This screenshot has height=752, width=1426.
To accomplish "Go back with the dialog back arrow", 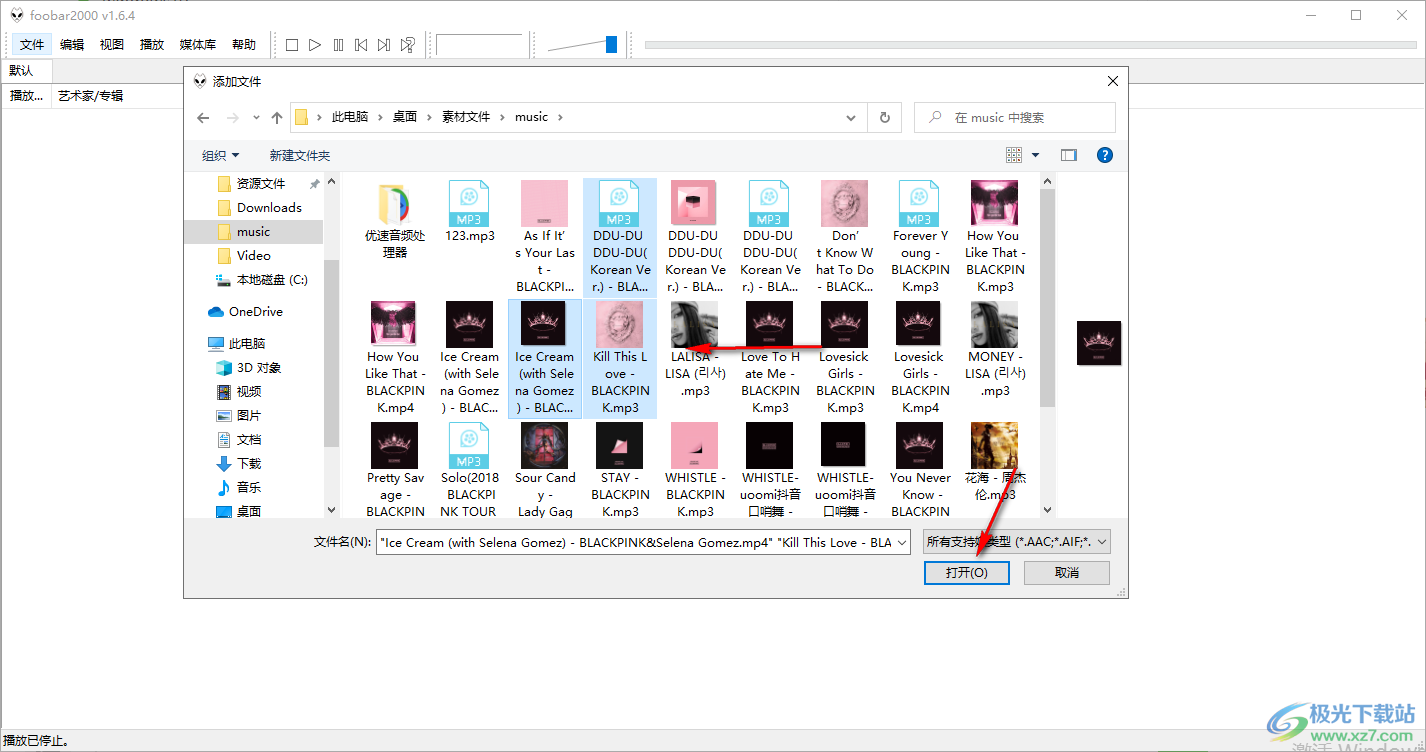I will 203,117.
